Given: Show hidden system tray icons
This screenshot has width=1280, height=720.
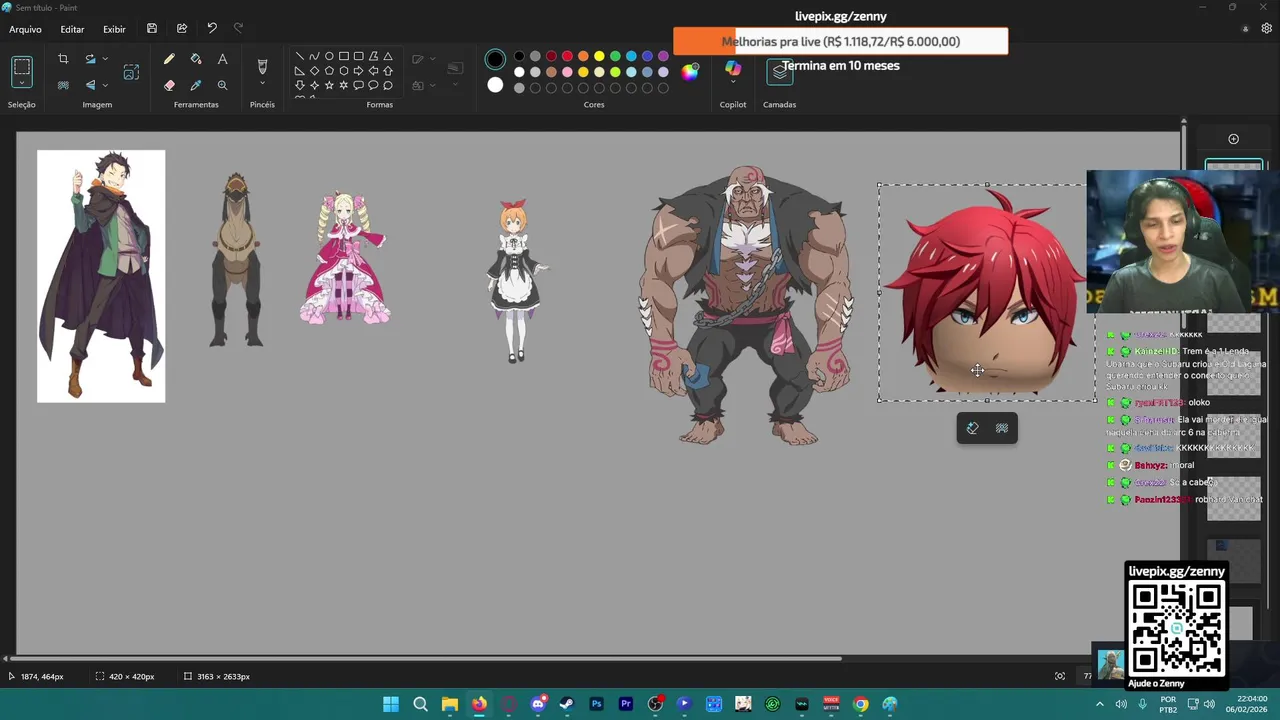Looking at the screenshot, I should [x=1099, y=704].
